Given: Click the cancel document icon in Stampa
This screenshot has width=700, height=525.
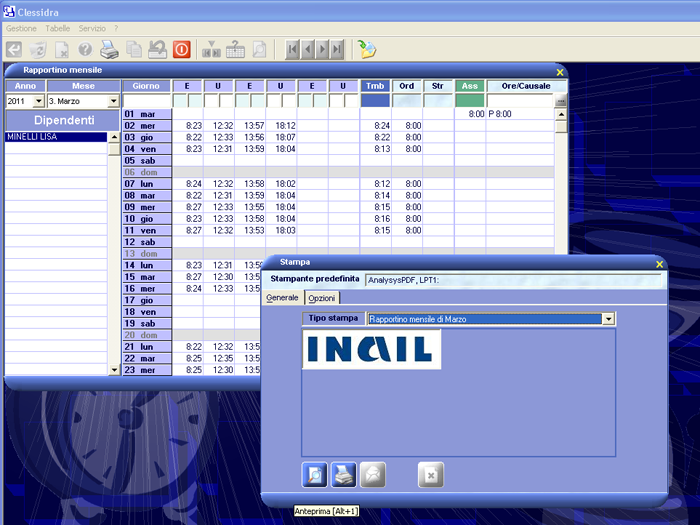Looking at the screenshot, I should (x=431, y=475).
